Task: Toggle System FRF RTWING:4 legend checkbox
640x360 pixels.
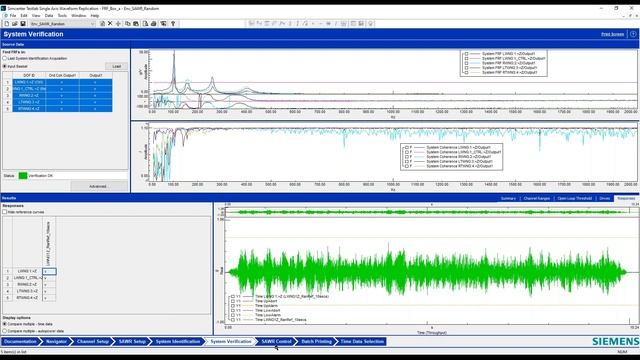Action: (x=466, y=73)
